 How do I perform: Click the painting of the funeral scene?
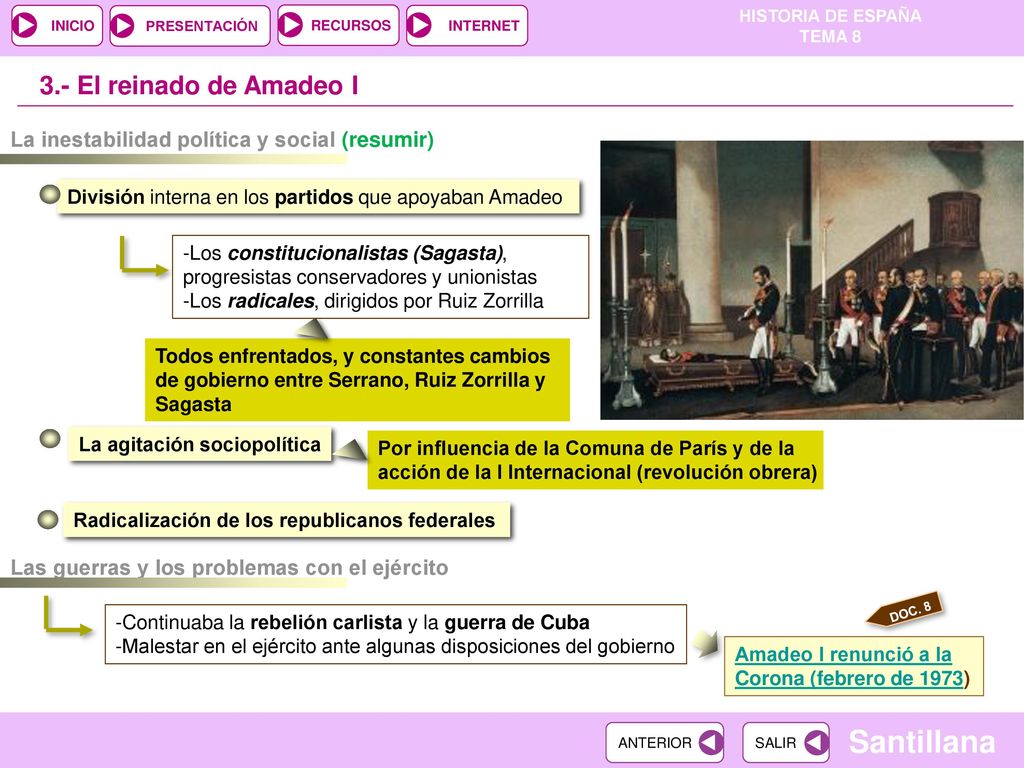pyautogui.click(x=812, y=280)
